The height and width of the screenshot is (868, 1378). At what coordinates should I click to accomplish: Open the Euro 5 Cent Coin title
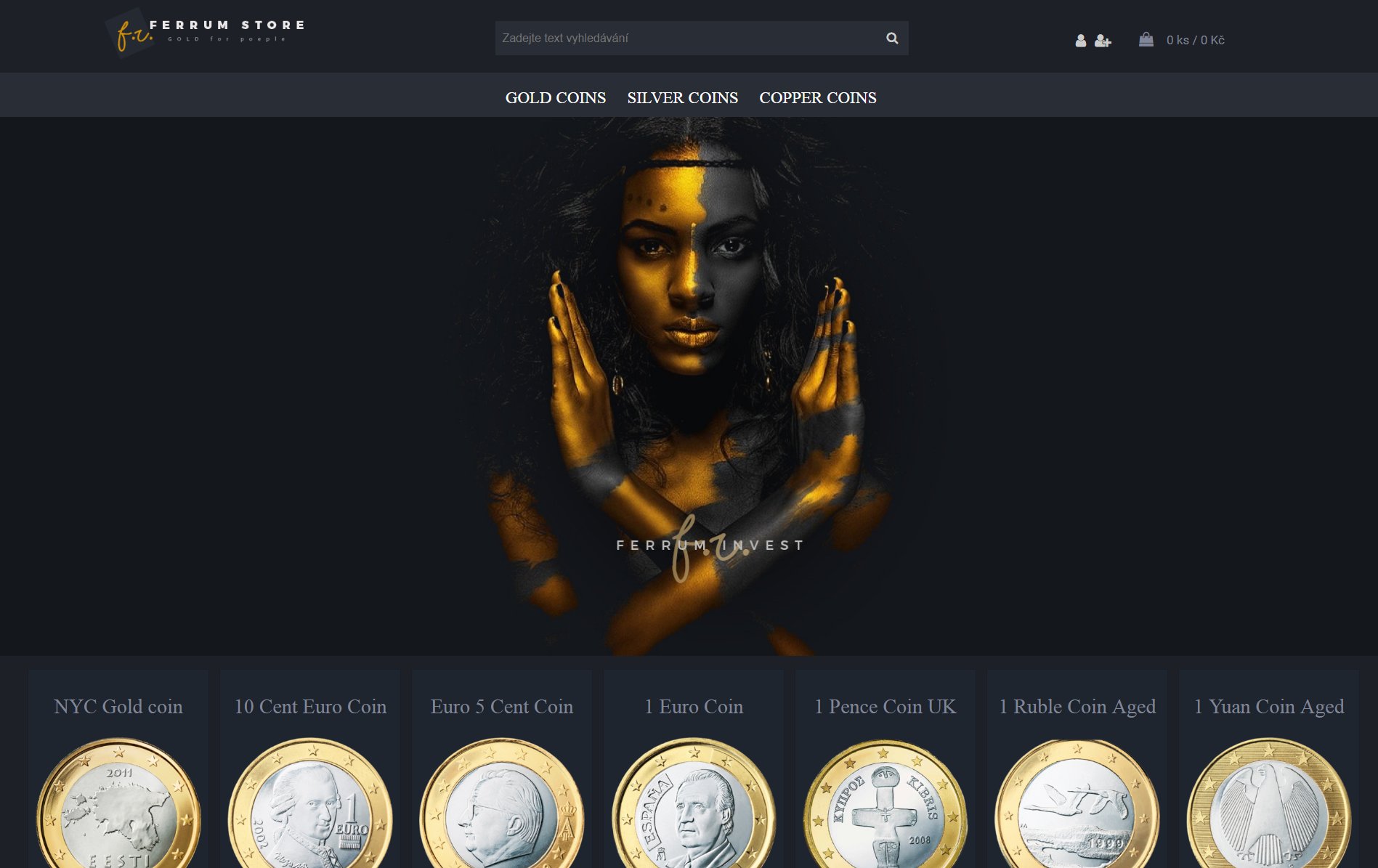pos(502,707)
